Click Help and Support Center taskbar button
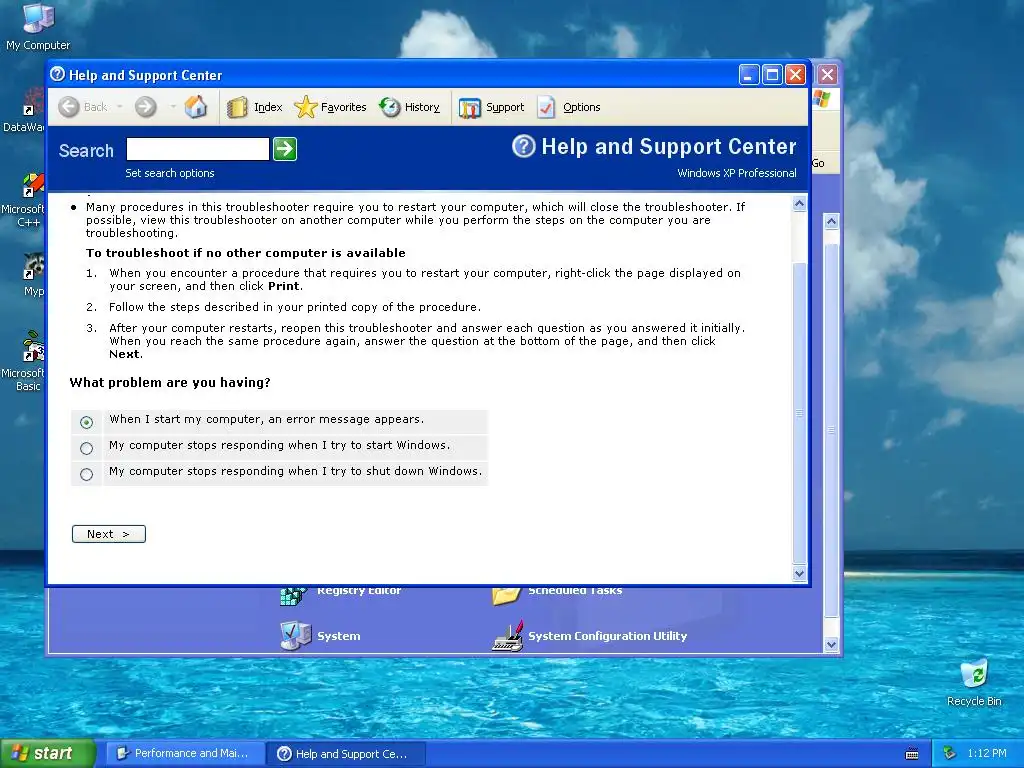This screenshot has height=768, width=1024. pyautogui.click(x=346, y=754)
